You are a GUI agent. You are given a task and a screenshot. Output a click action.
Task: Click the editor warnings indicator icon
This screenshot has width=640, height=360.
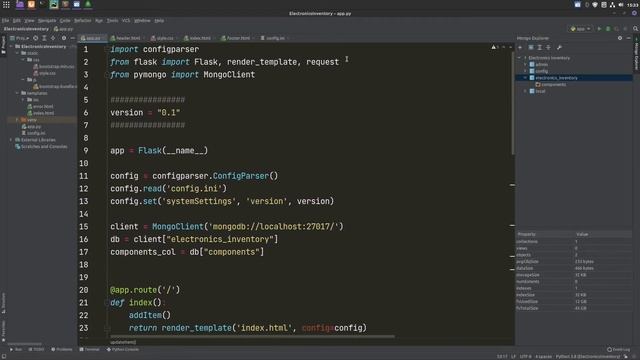tap(495, 47)
